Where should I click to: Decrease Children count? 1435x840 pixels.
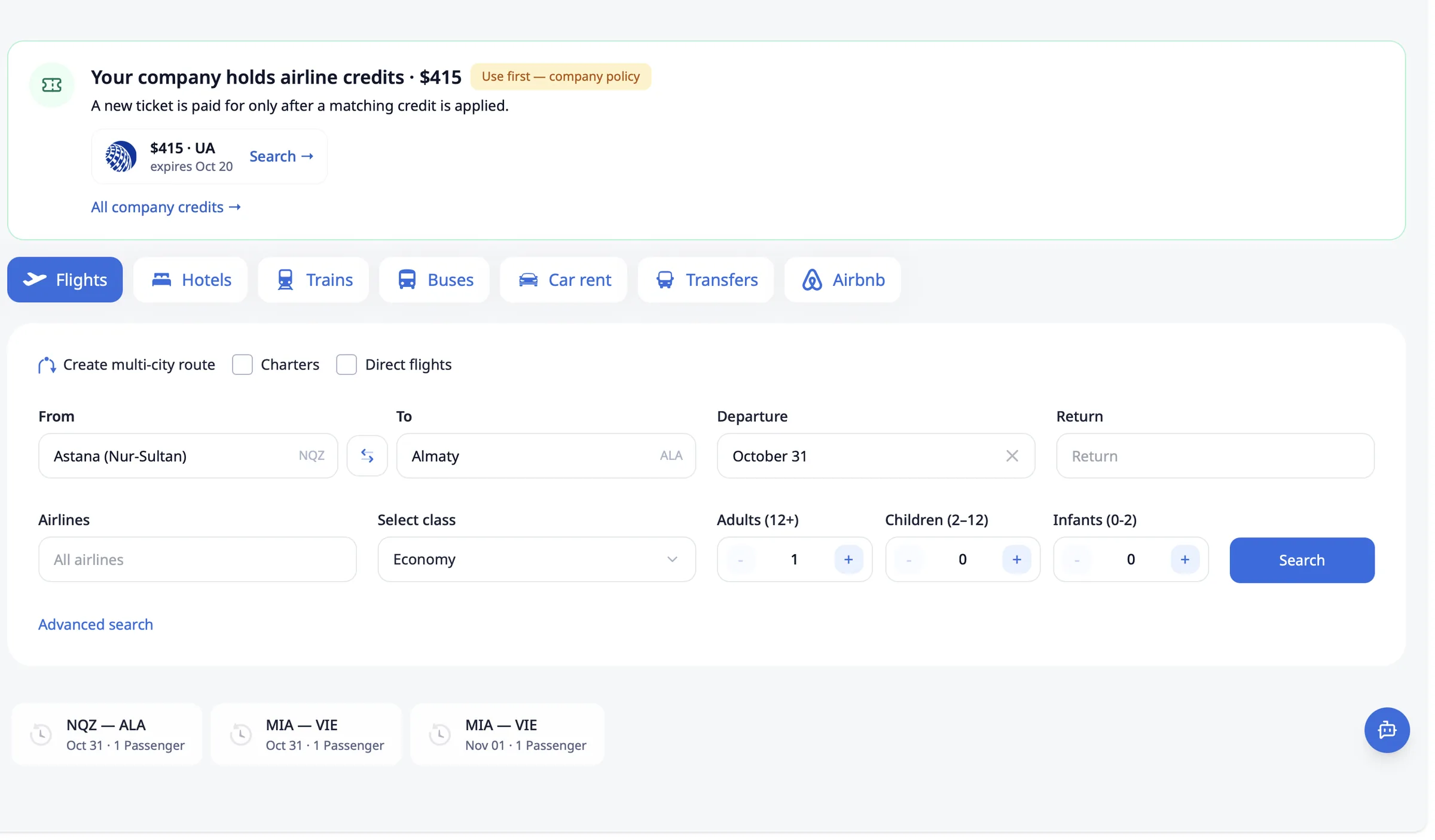[909, 560]
